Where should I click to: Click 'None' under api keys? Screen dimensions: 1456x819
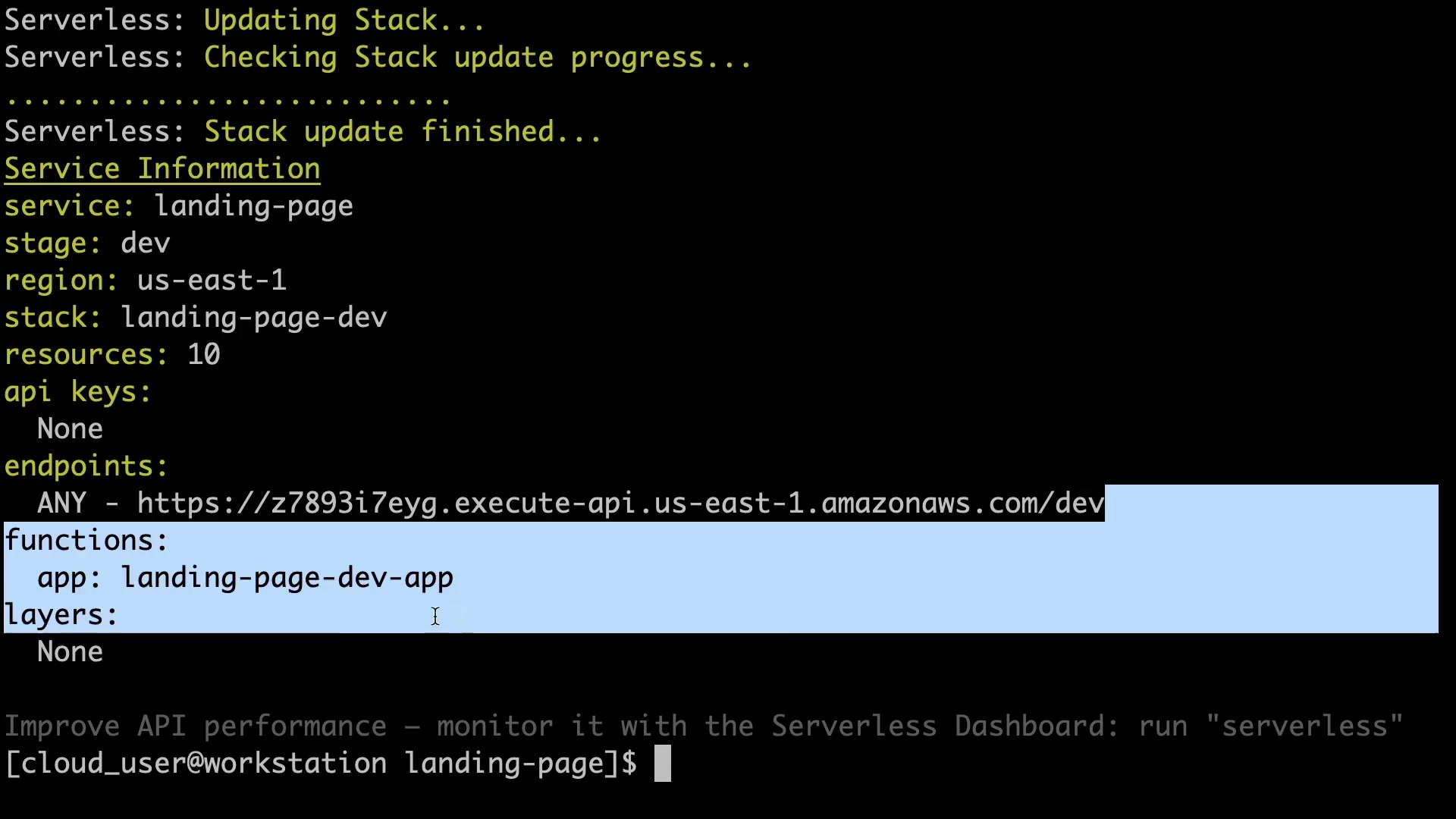pyautogui.click(x=70, y=429)
